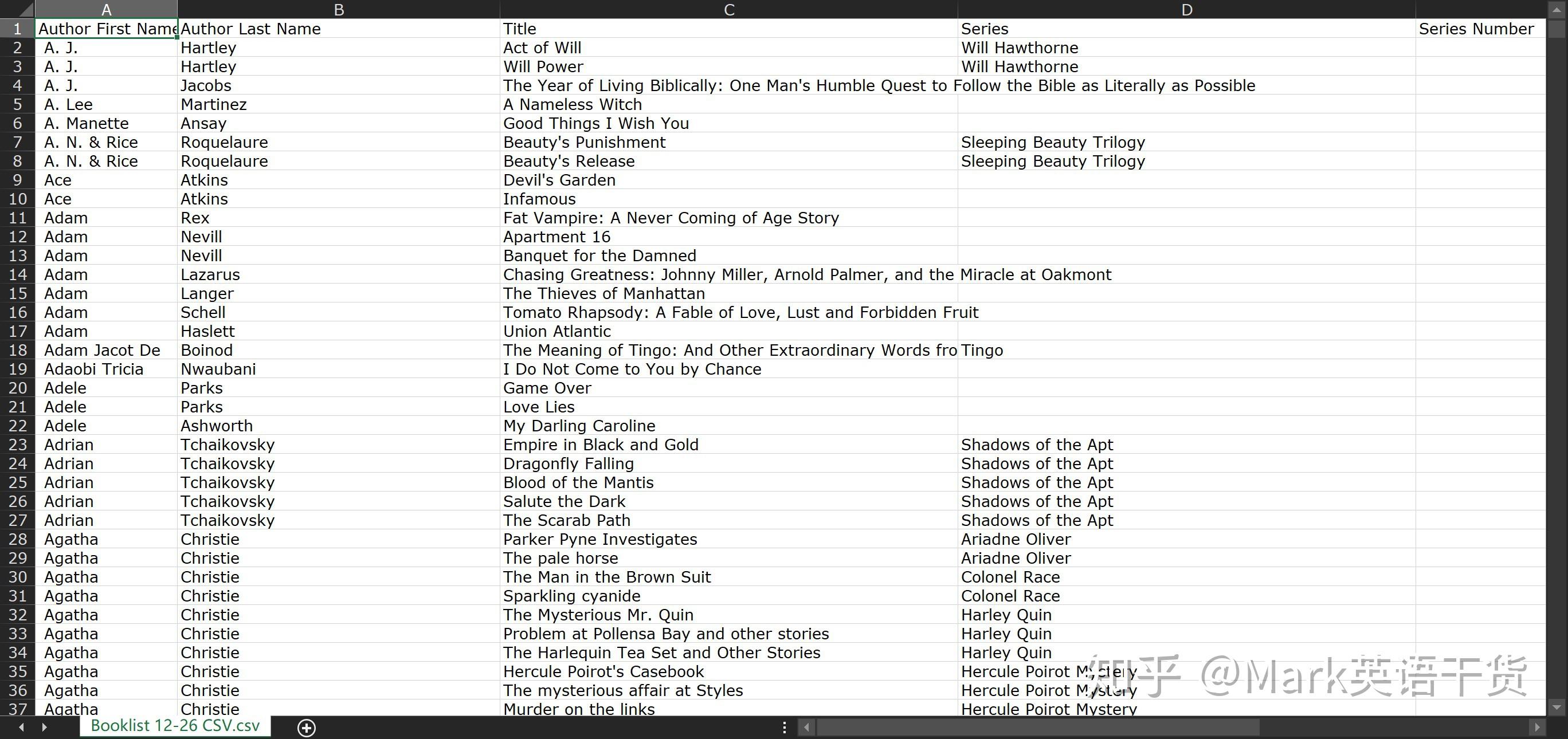The height and width of the screenshot is (739, 1568).
Task: Select column C header
Action: 728,10
